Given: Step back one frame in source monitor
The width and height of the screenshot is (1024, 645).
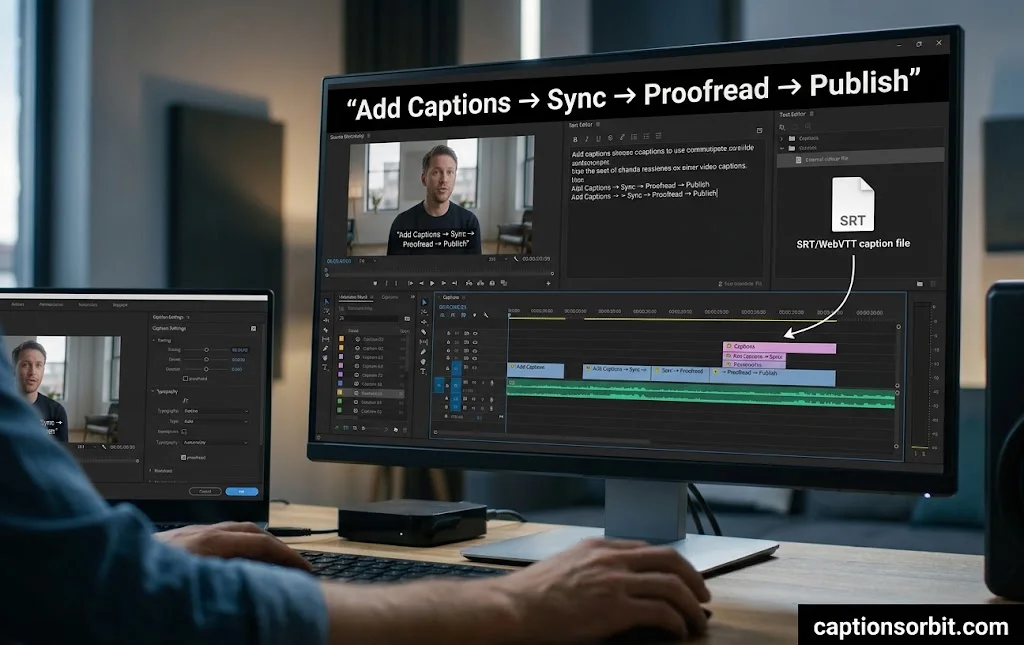Looking at the screenshot, I should tap(421, 283).
